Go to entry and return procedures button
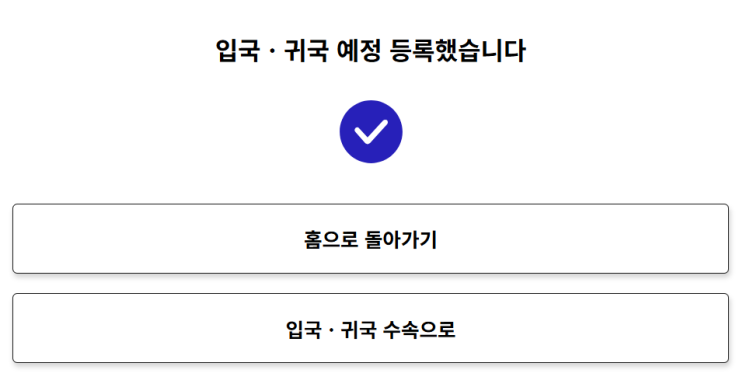This screenshot has height=391, width=743. (371, 328)
